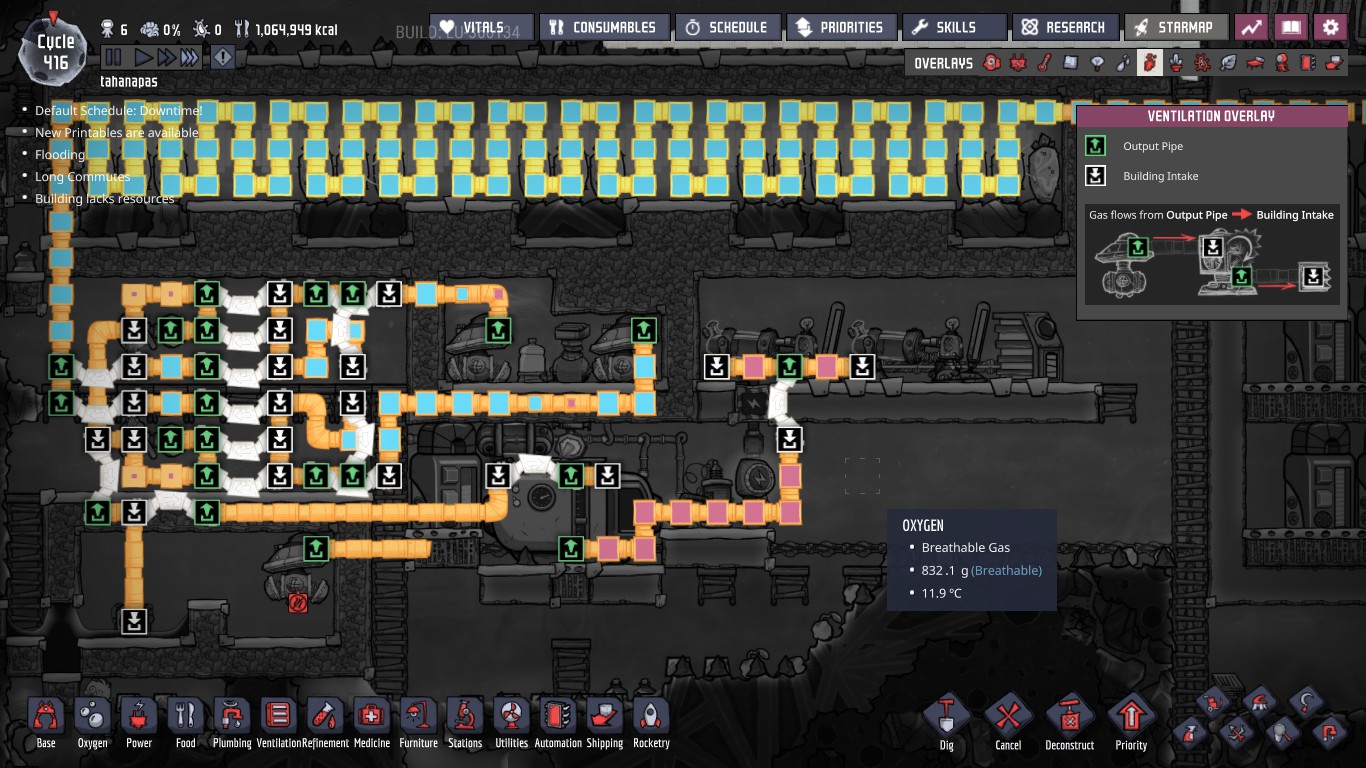Toggle the Farming overlay leaf icon
The image size is (1366, 768).
[x=1229, y=63]
